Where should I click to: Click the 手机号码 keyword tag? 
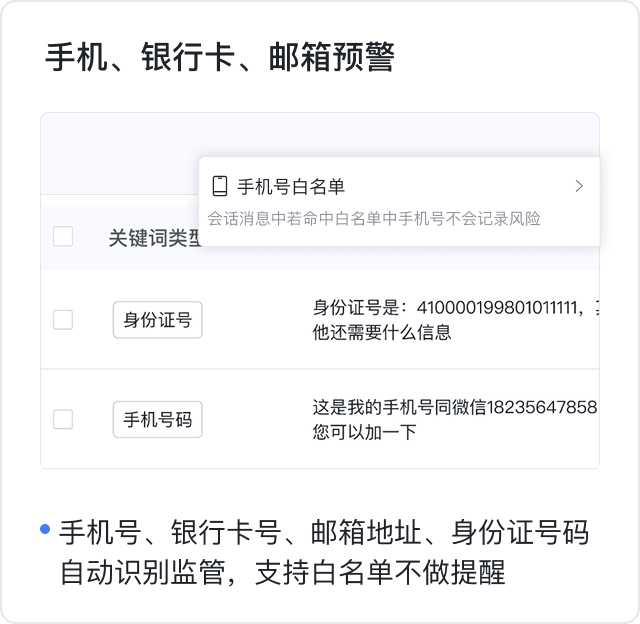157,420
